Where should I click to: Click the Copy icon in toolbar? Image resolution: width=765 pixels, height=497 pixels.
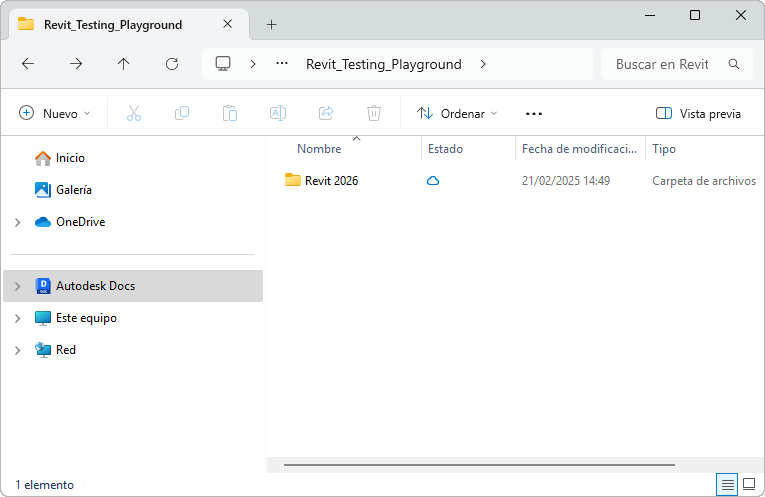(182, 114)
